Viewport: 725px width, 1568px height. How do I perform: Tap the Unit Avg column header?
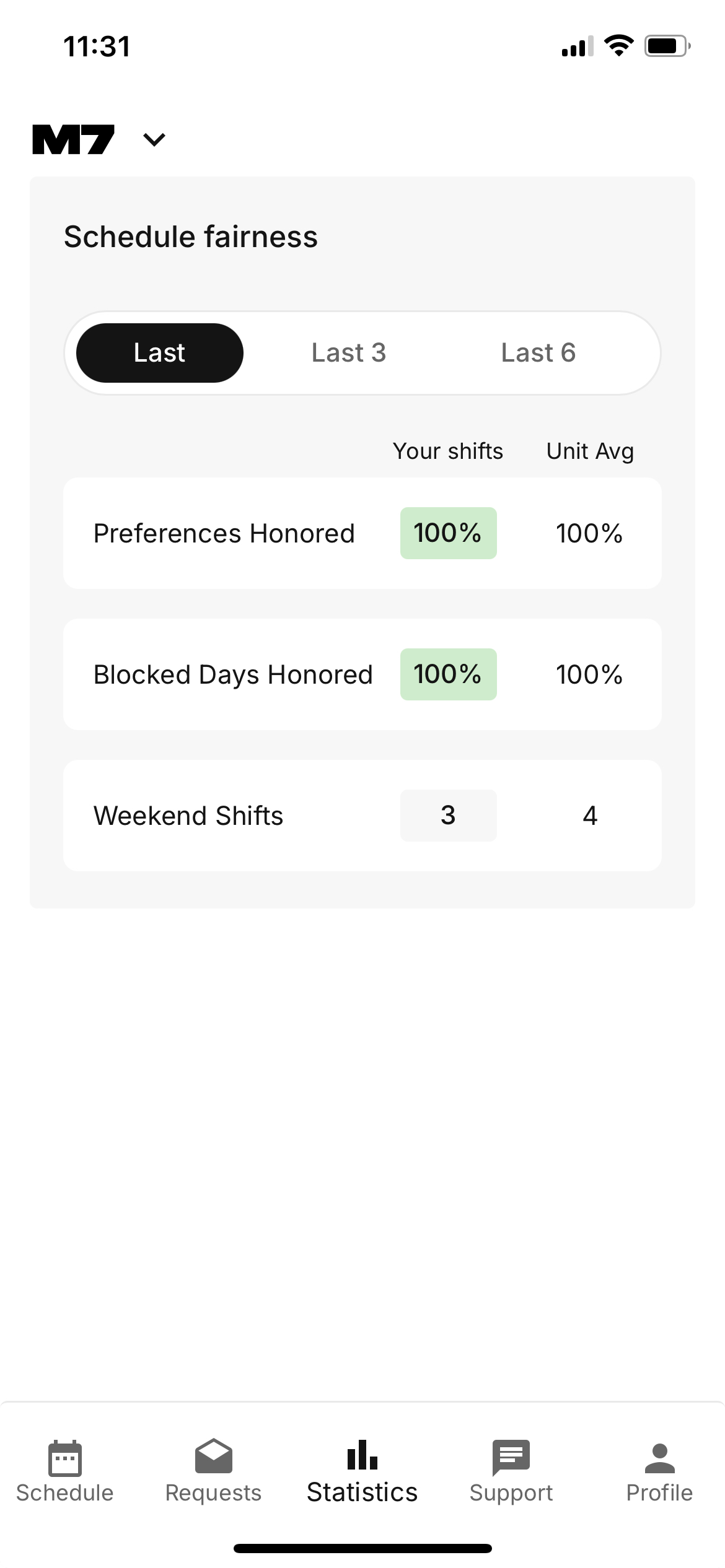tap(590, 451)
